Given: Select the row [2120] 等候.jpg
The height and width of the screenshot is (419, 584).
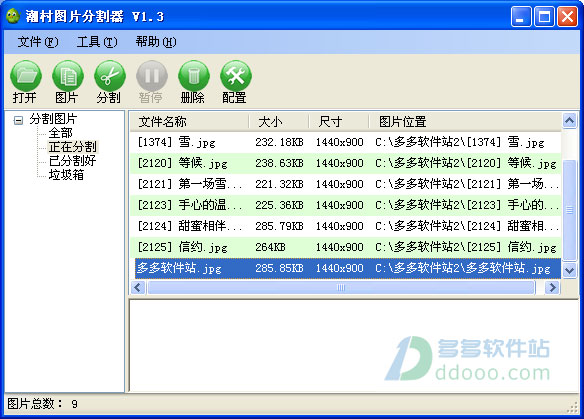Looking at the screenshot, I should 346,163.
